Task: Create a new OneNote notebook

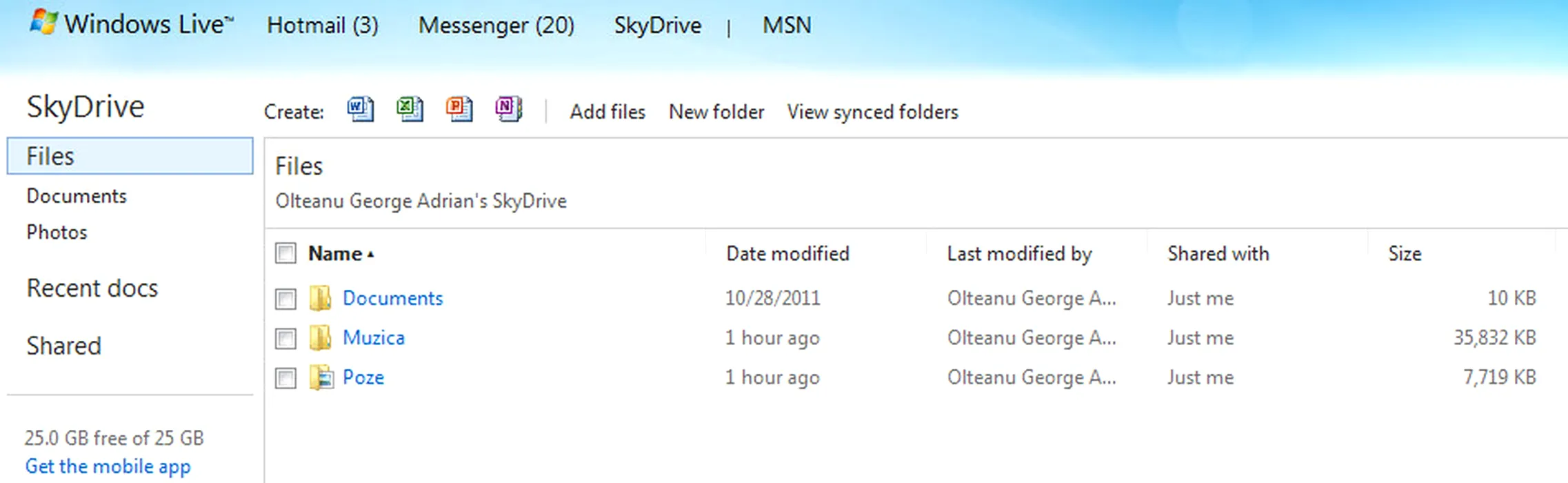Action: tap(508, 110)
